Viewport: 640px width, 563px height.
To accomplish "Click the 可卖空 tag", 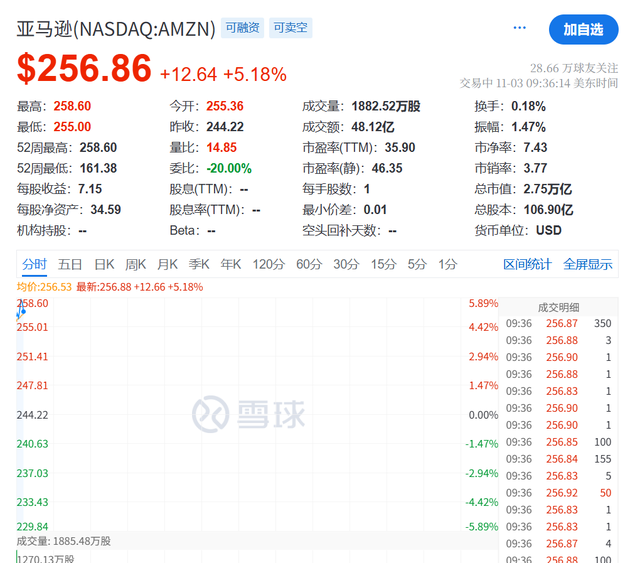I will pos(291,28).
